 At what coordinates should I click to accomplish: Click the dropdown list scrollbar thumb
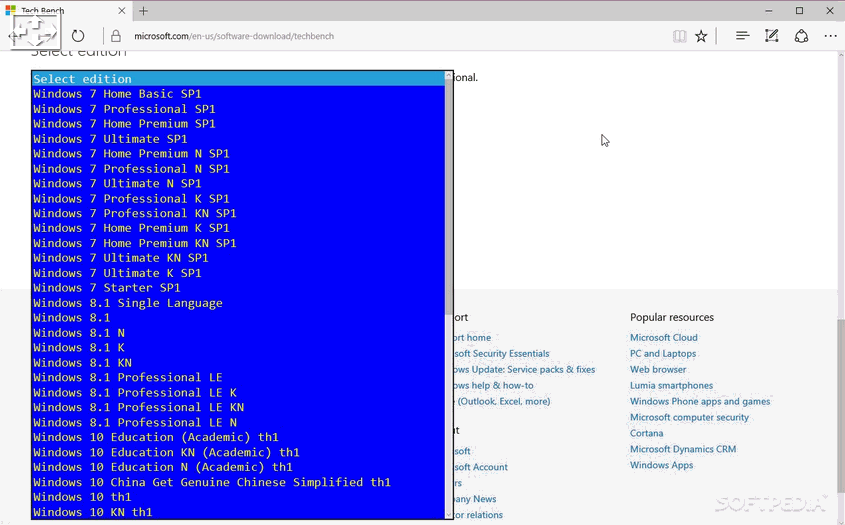[x=448, y=197]
